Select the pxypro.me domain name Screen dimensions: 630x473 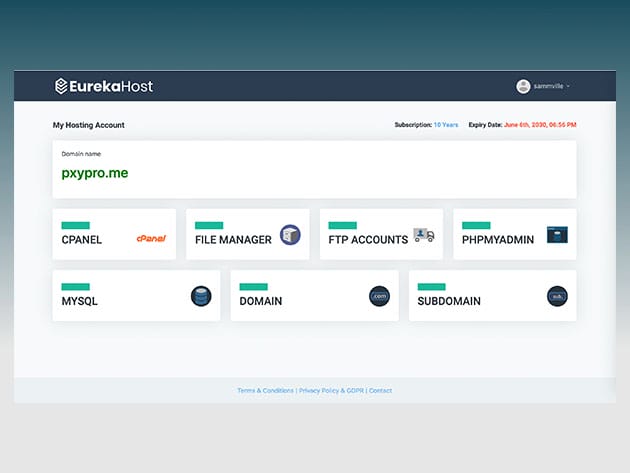[95, 173]
